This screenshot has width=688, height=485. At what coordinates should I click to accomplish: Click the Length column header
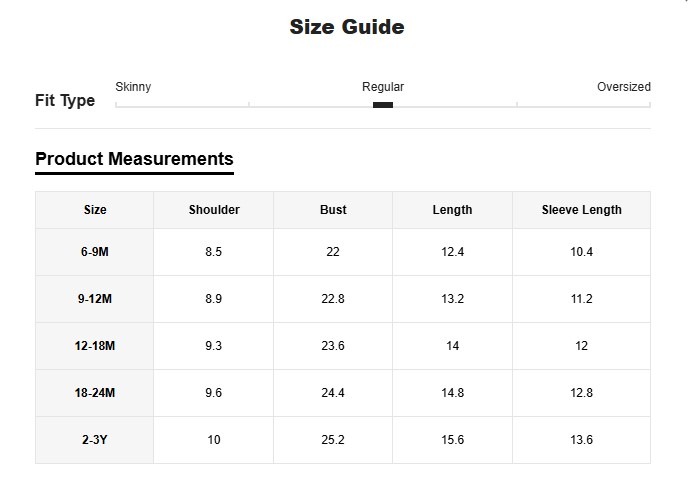point(452,210)
